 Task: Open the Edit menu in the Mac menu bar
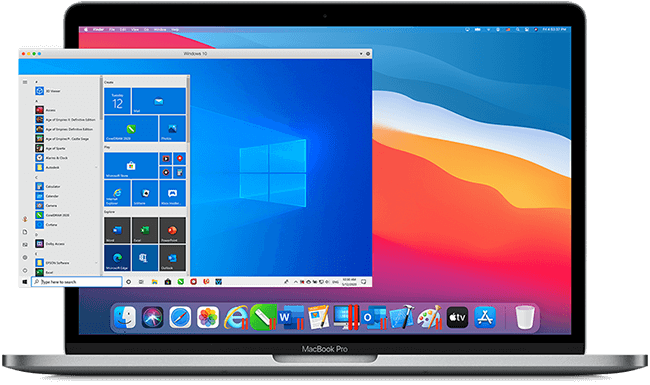click(123, 30)
